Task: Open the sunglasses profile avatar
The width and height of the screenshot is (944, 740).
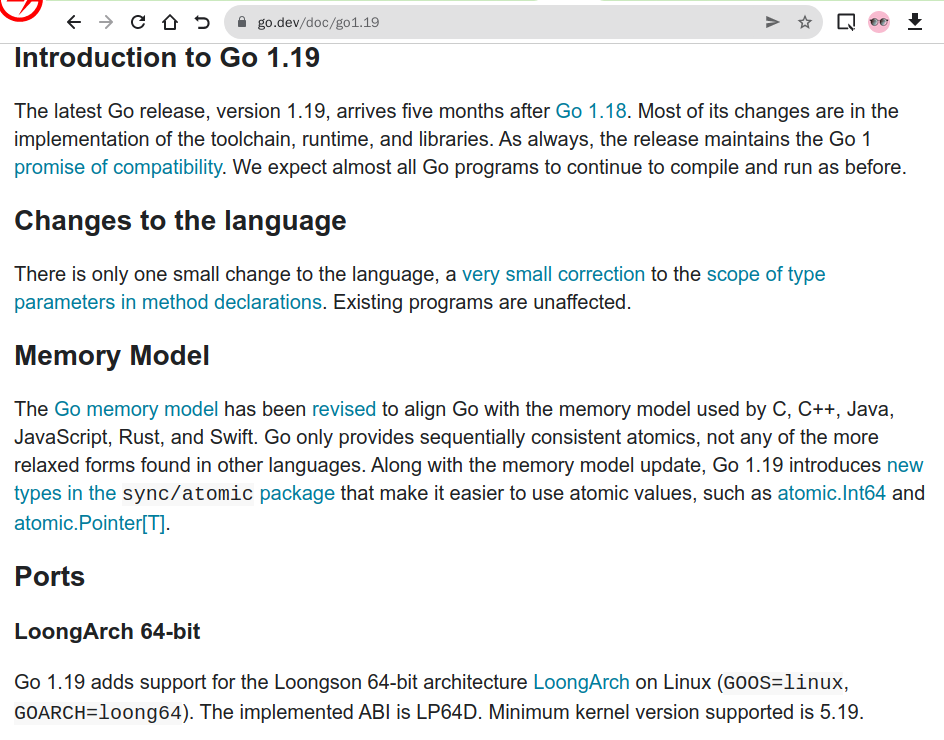Action: pos(879,22)
